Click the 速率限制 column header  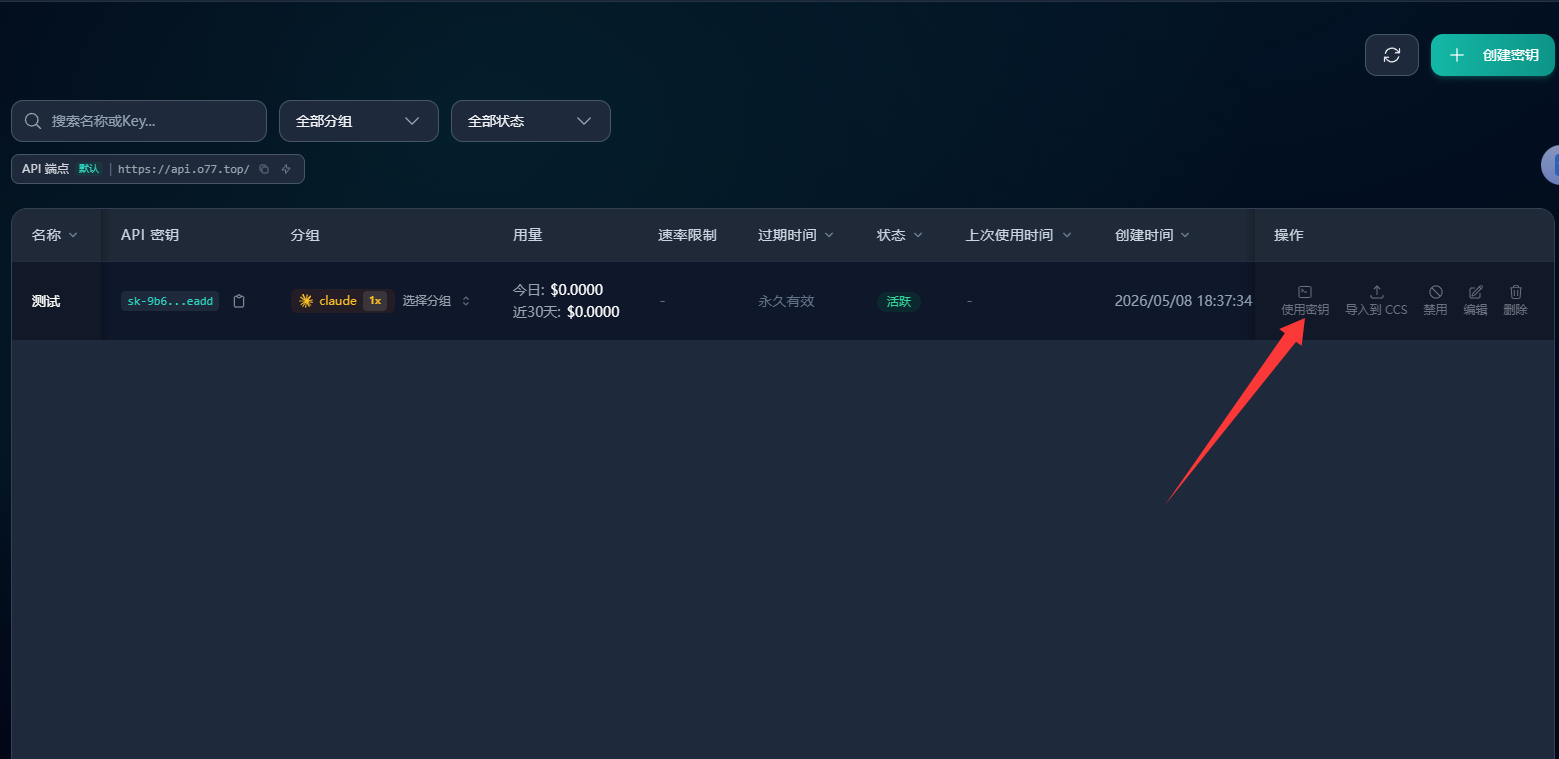click(687, 235)
